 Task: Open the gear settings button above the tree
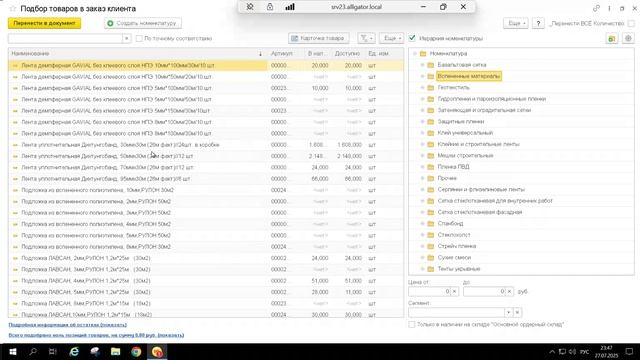pyautogui.click(x=628, y=38)
